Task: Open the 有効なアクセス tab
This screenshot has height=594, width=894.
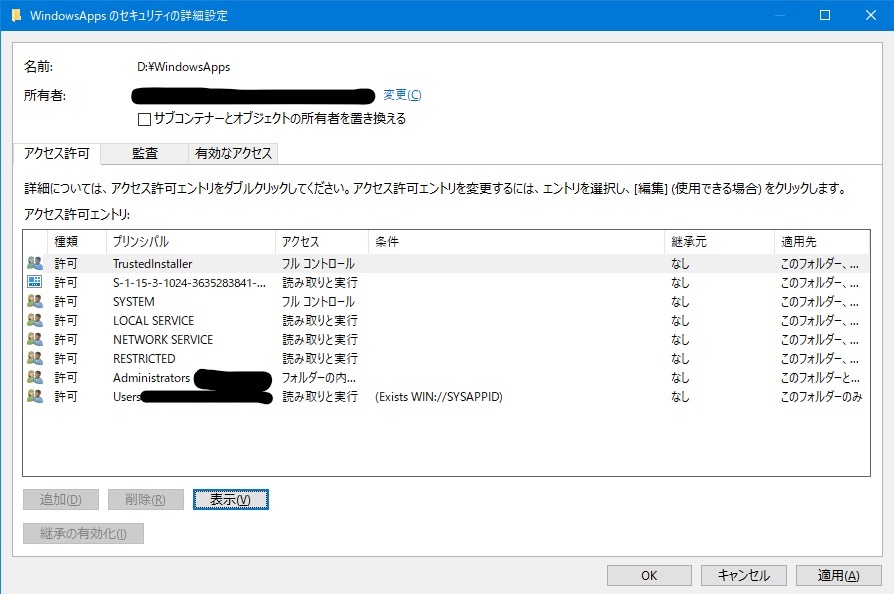Action: coord(233,153)
